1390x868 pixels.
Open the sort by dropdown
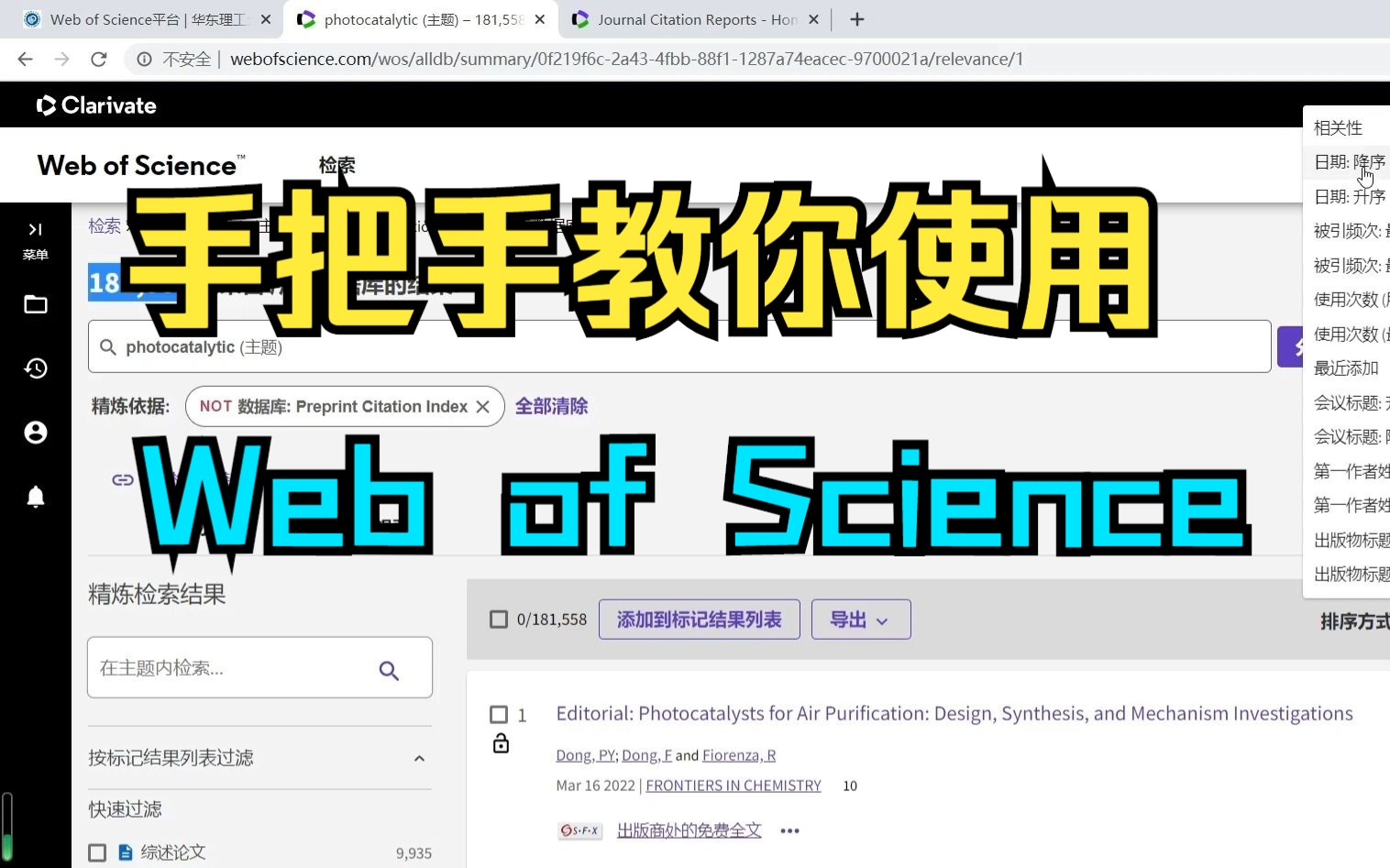[x=1354, y=621]
